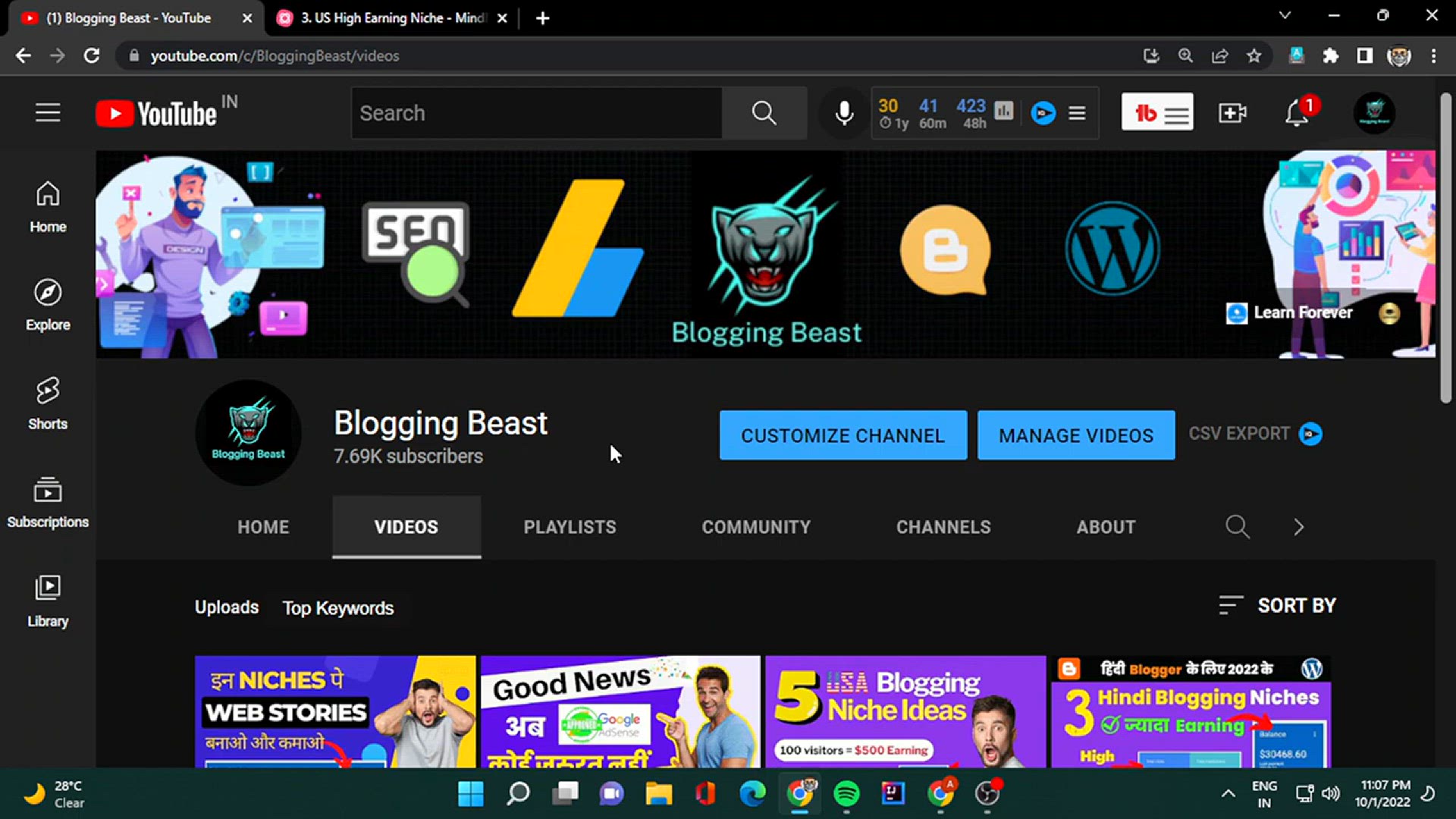
Task: Show hidden system tray icons
Action: coord(1228,794)
